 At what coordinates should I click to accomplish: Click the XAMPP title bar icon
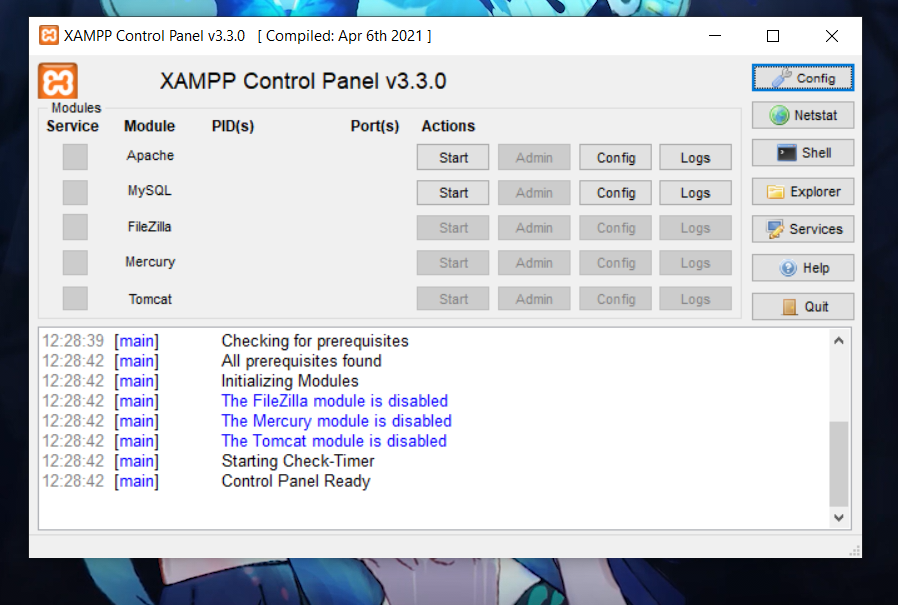pos(49,36)
